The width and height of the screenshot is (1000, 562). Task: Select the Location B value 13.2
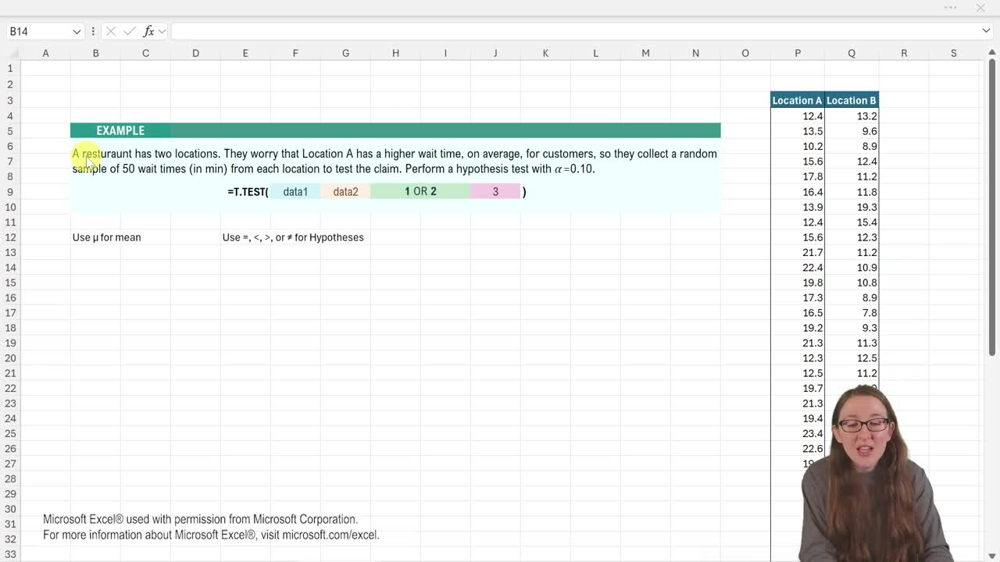click(x=851, y=116)
